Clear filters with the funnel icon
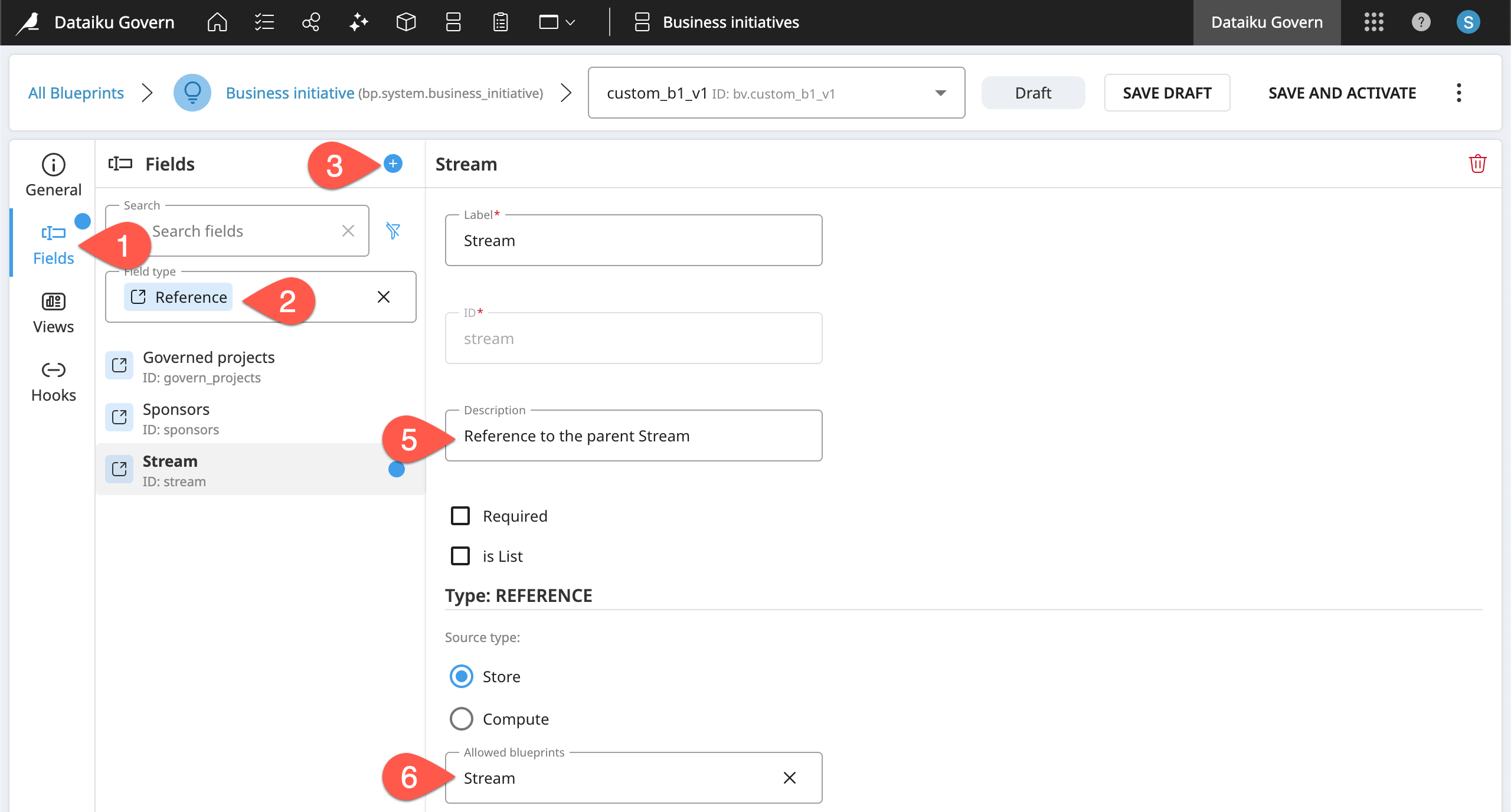The width and height of the screenshot is (1511, 812). click(x=393, y=231)
